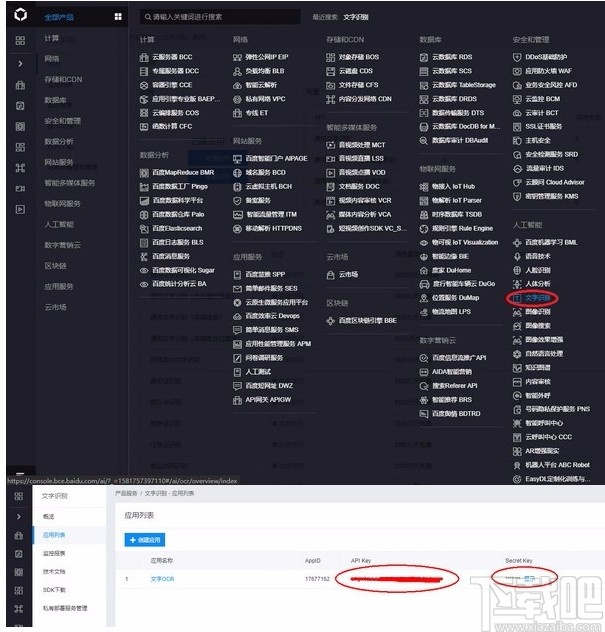Click the globe icon beside 域名服务 BCD
Viewport: 605px width, 632px height.
point(237,173)
